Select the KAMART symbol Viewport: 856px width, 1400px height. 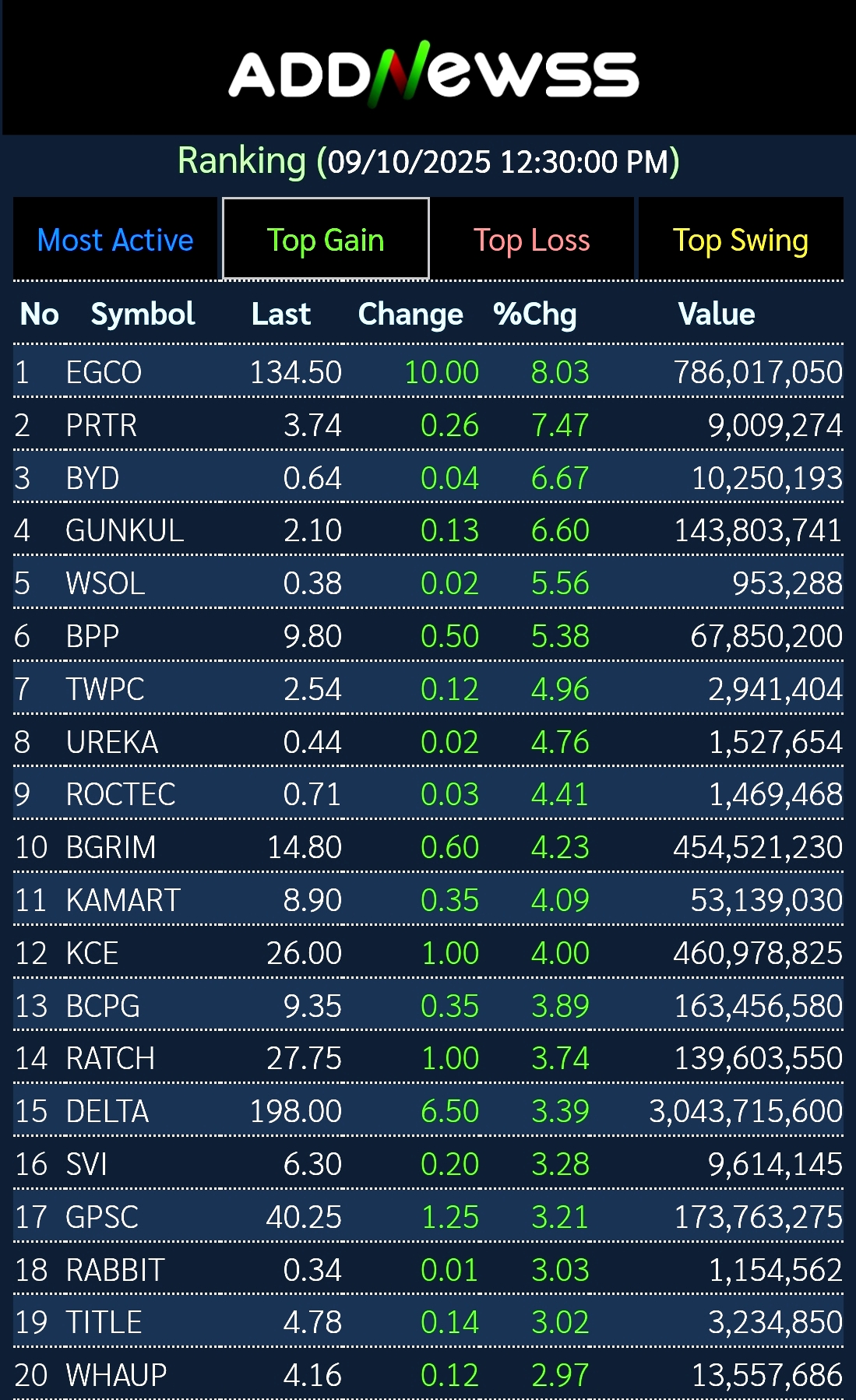coord(123,900)
